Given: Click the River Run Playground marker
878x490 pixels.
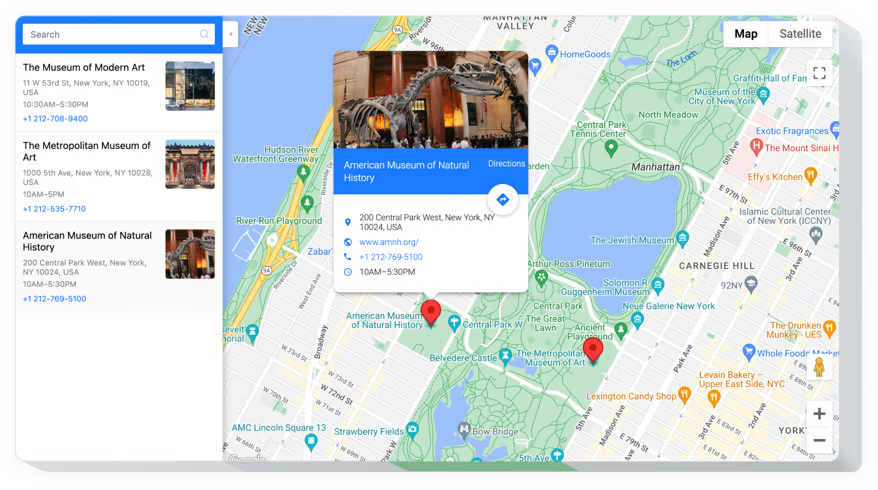Looking at the screenshot, I should tap(307, 203).
